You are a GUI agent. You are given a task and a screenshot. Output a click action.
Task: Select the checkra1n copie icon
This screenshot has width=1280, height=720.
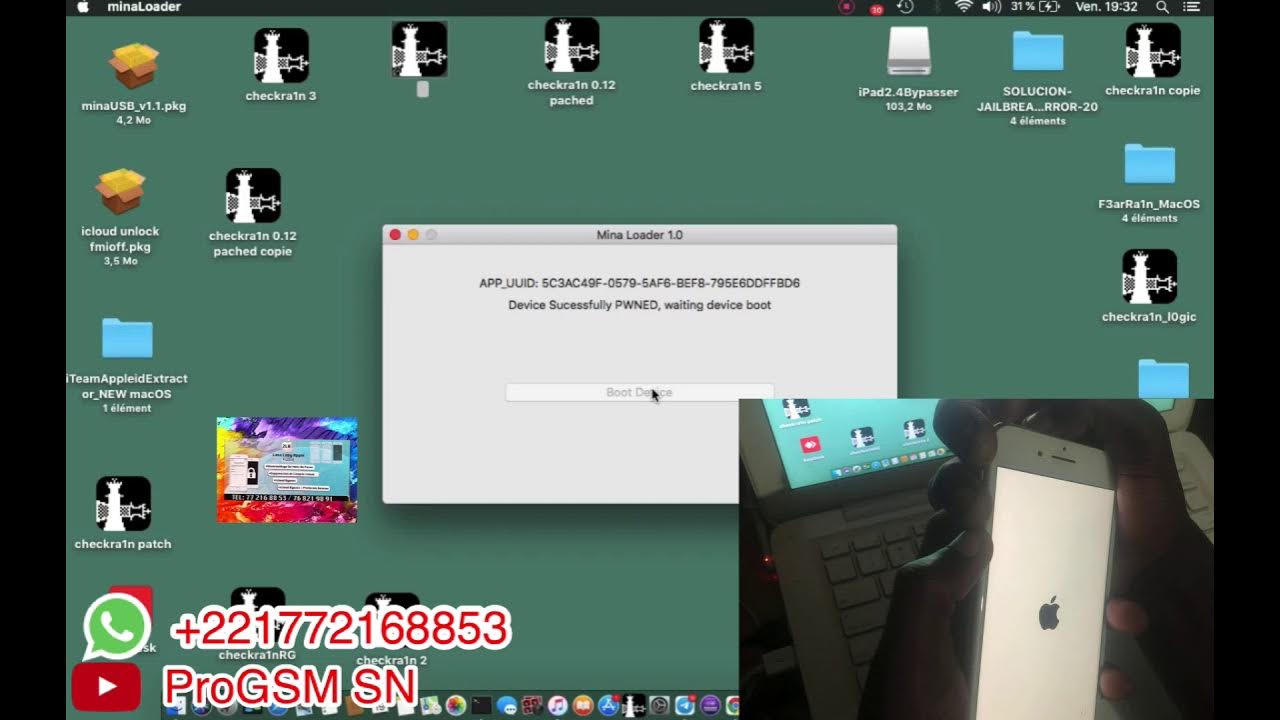1153,50
